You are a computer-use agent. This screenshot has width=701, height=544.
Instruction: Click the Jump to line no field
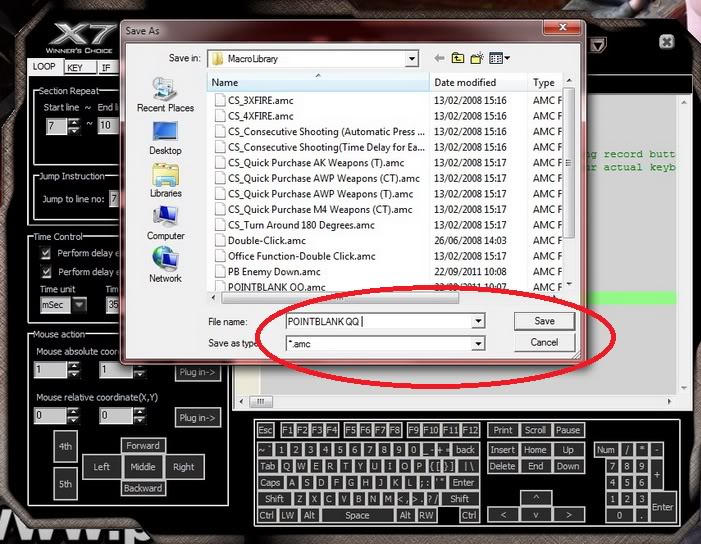114,198
